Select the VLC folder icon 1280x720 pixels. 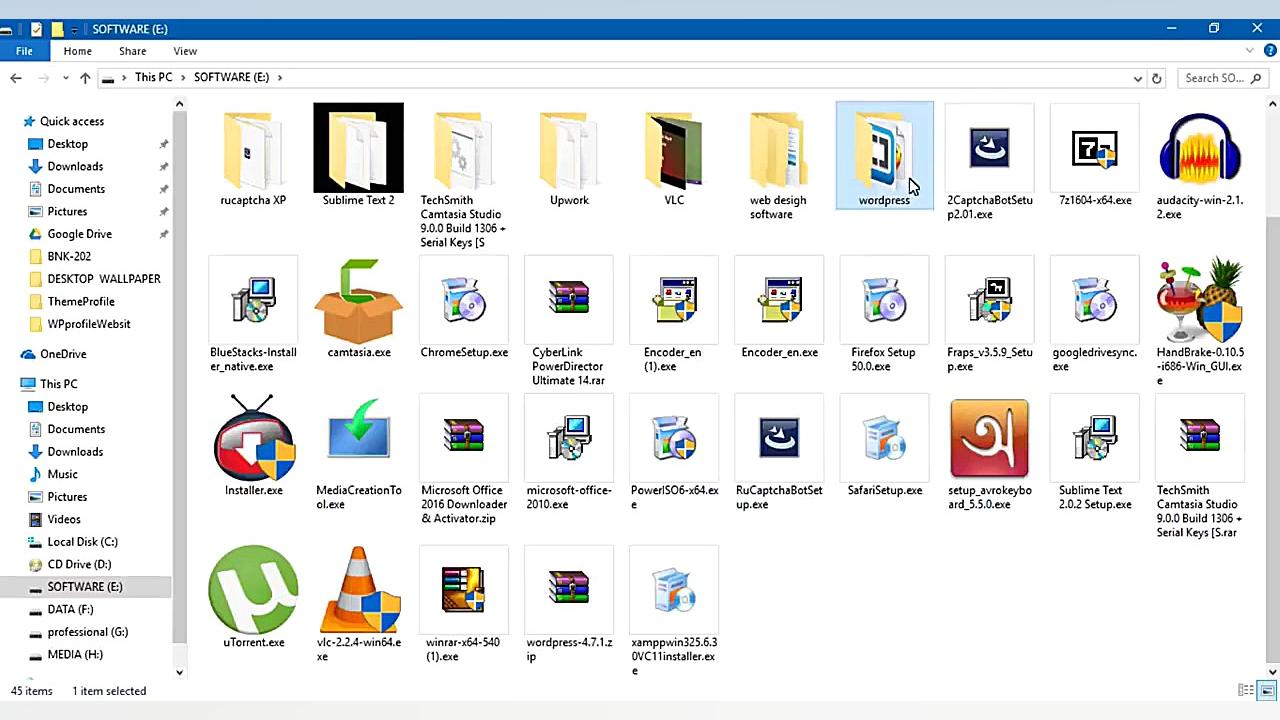click(674, 149)
